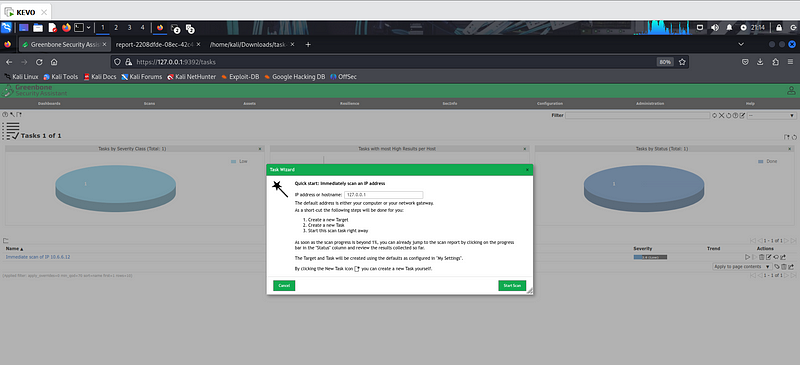The image size is (800, 365).
Task: Open Exploit-DB bookmark
Action: pos(240,77)
